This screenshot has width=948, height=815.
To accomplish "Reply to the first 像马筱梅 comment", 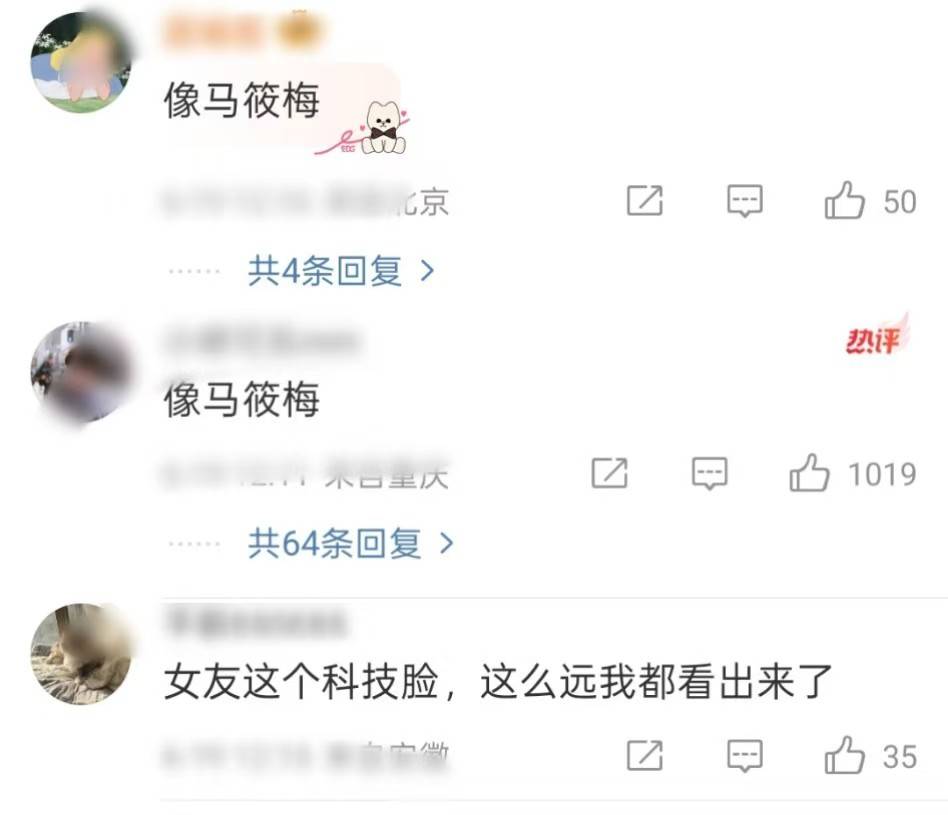I will pos(744,201).
